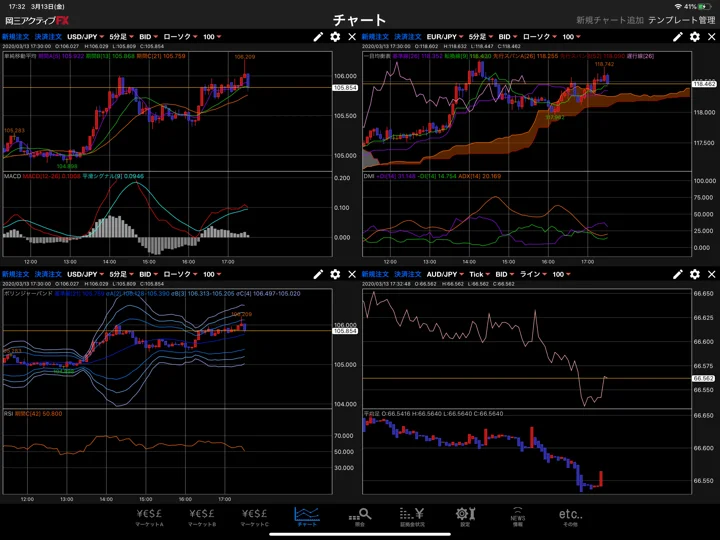720x540 pixels.
Task: Tap 決済注文 on the AUD/JPY chart
Action: [x=407, y=274]
